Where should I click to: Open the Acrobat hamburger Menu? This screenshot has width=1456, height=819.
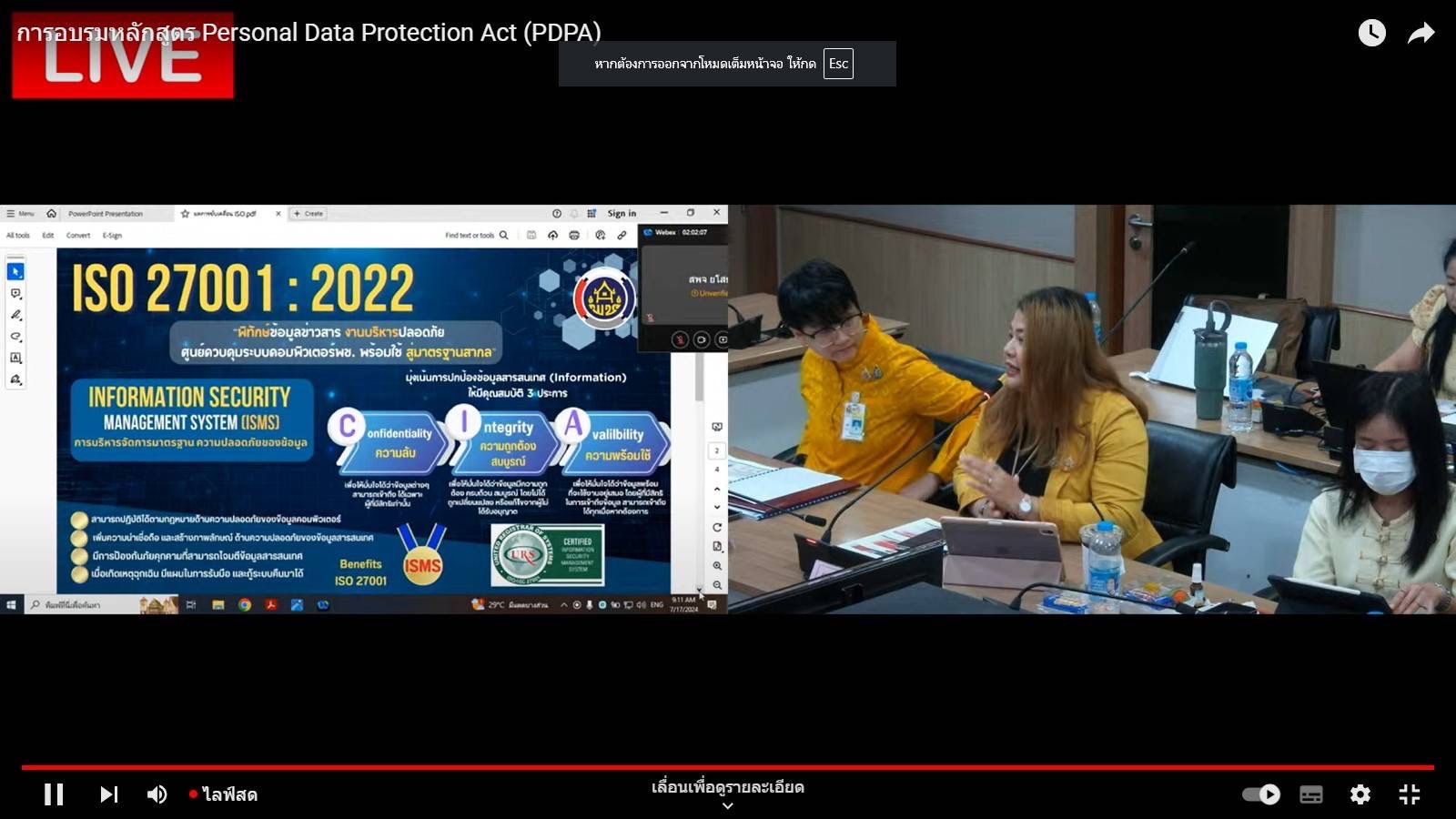20,214
